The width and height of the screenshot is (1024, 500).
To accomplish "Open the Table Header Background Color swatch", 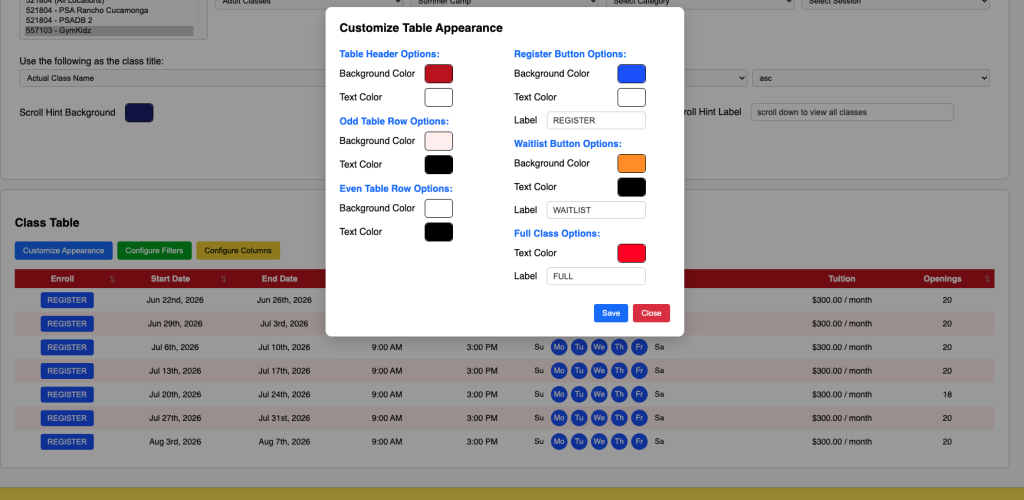I will click(x=438, y=74).
